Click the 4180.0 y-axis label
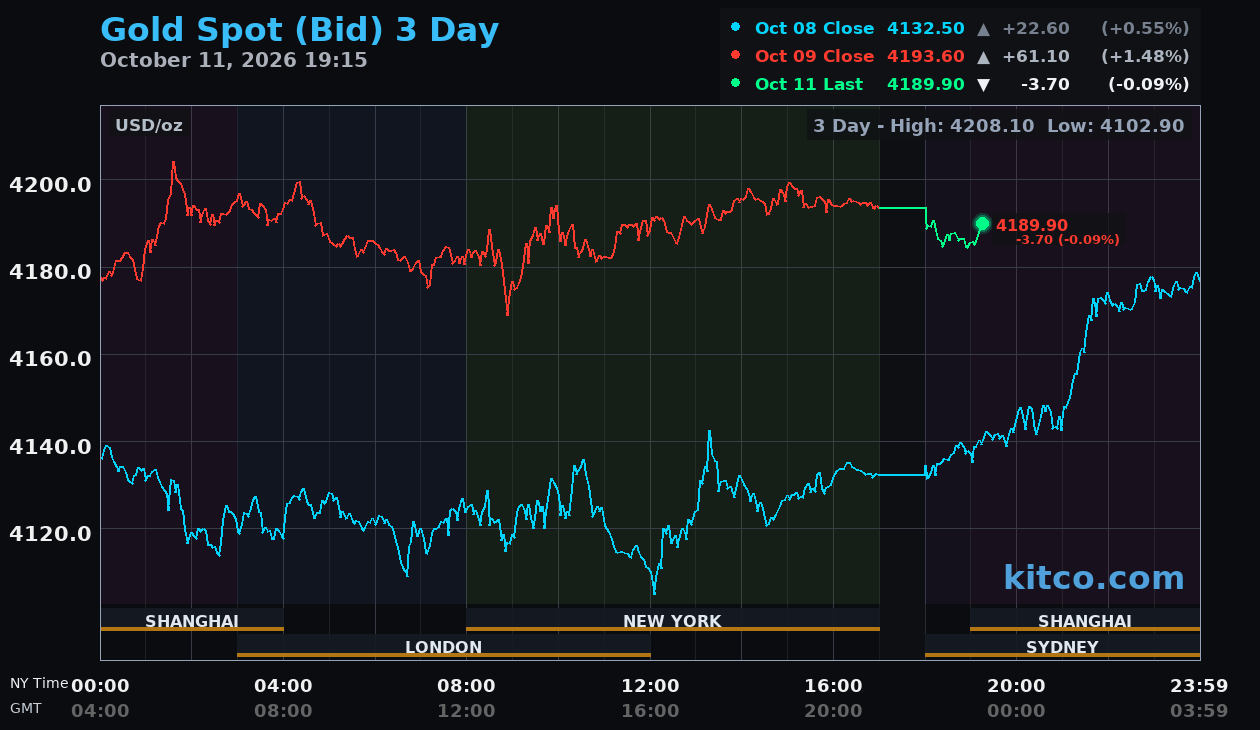The height and width of the screenshot is (730, 1260). pyautogui.click(x=50, y=272)
